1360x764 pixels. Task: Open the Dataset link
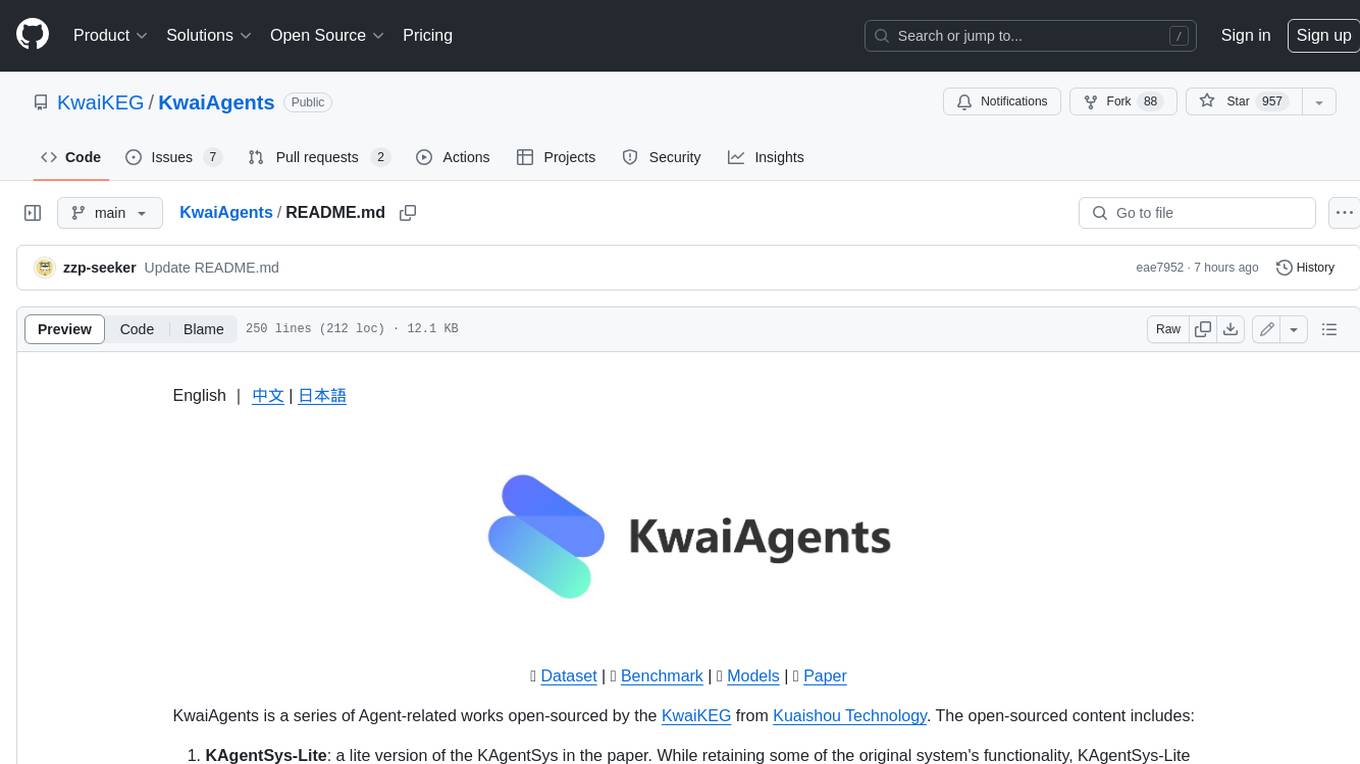tap(568, 676)
